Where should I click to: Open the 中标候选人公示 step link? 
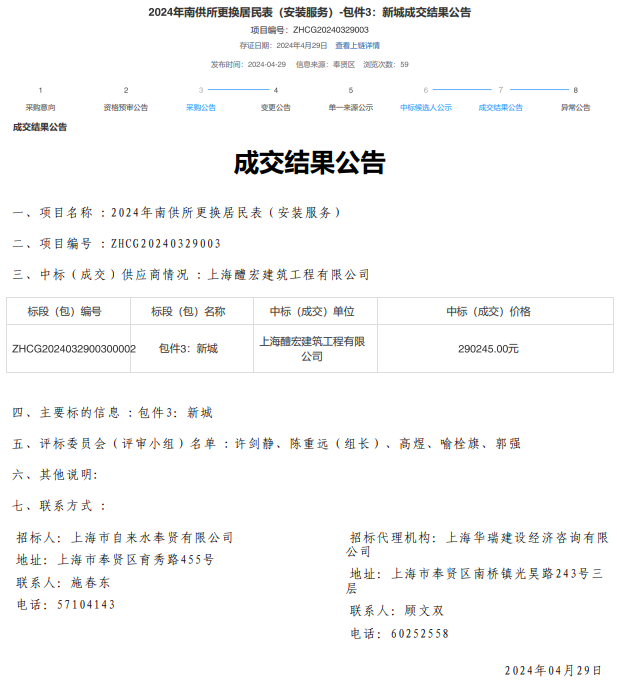pos(425,107)
